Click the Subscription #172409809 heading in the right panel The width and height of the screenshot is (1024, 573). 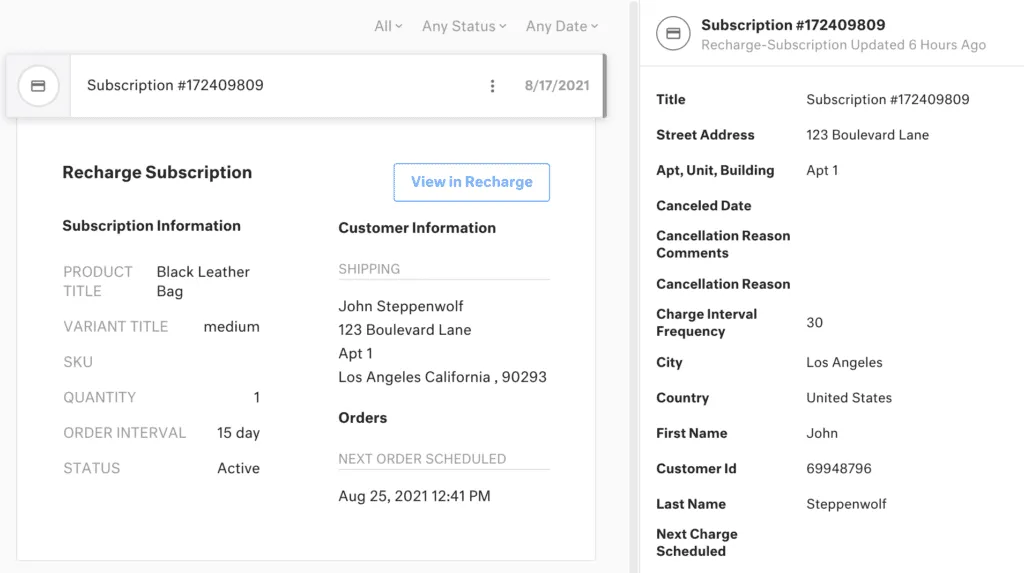click(793, 25)
